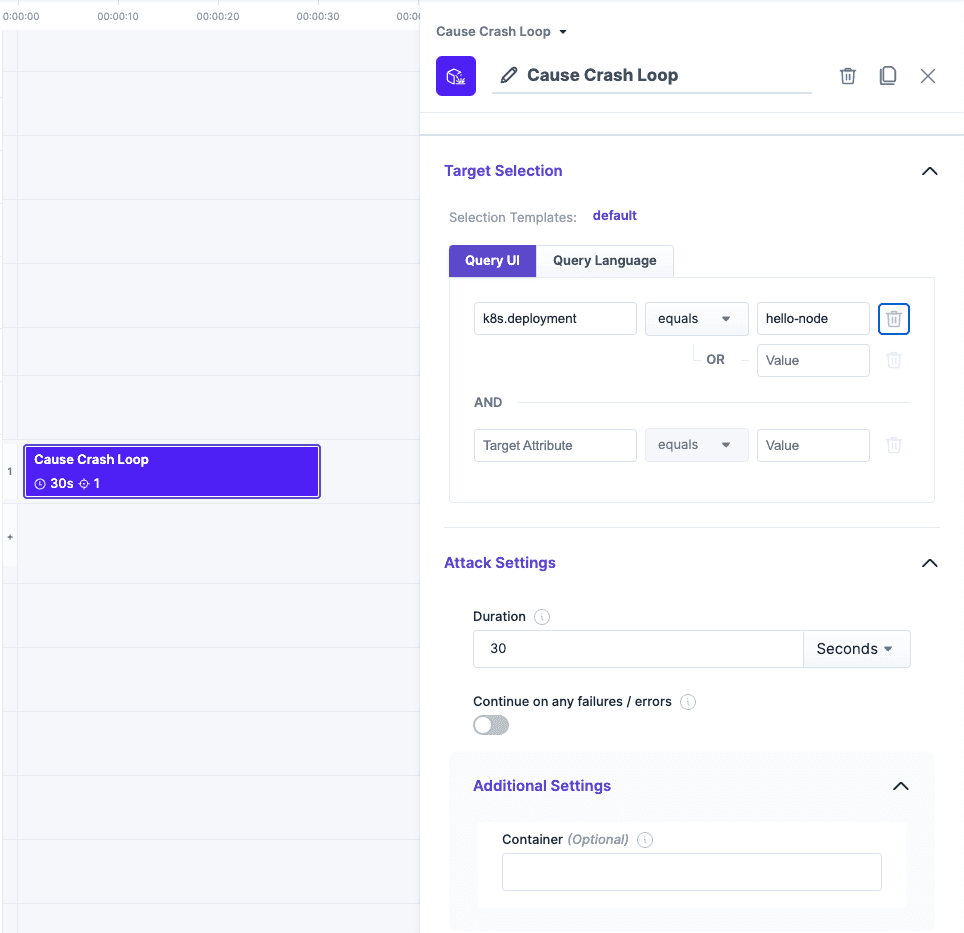Remove the k8s.deployment condition with its trash icon

[893, 318]
